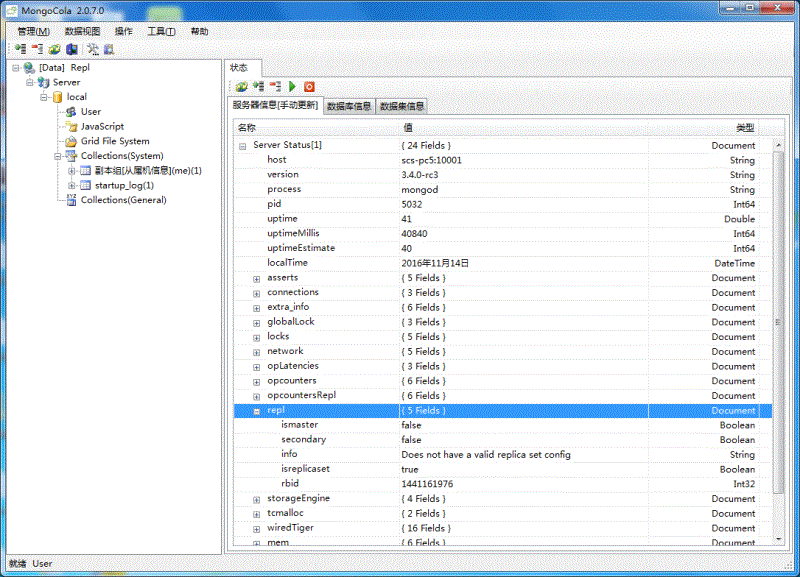Click the table icon beside startup_log(1)
The width and height of the screenshot is (800, 577).
pos(86,185)
